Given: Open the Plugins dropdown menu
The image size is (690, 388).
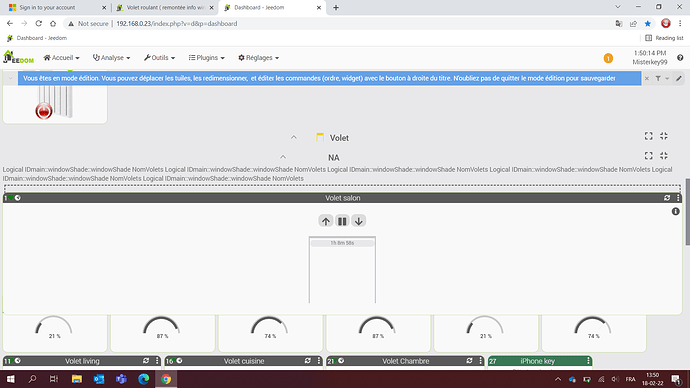Looking at the screenshot, I should pos(206,58).
